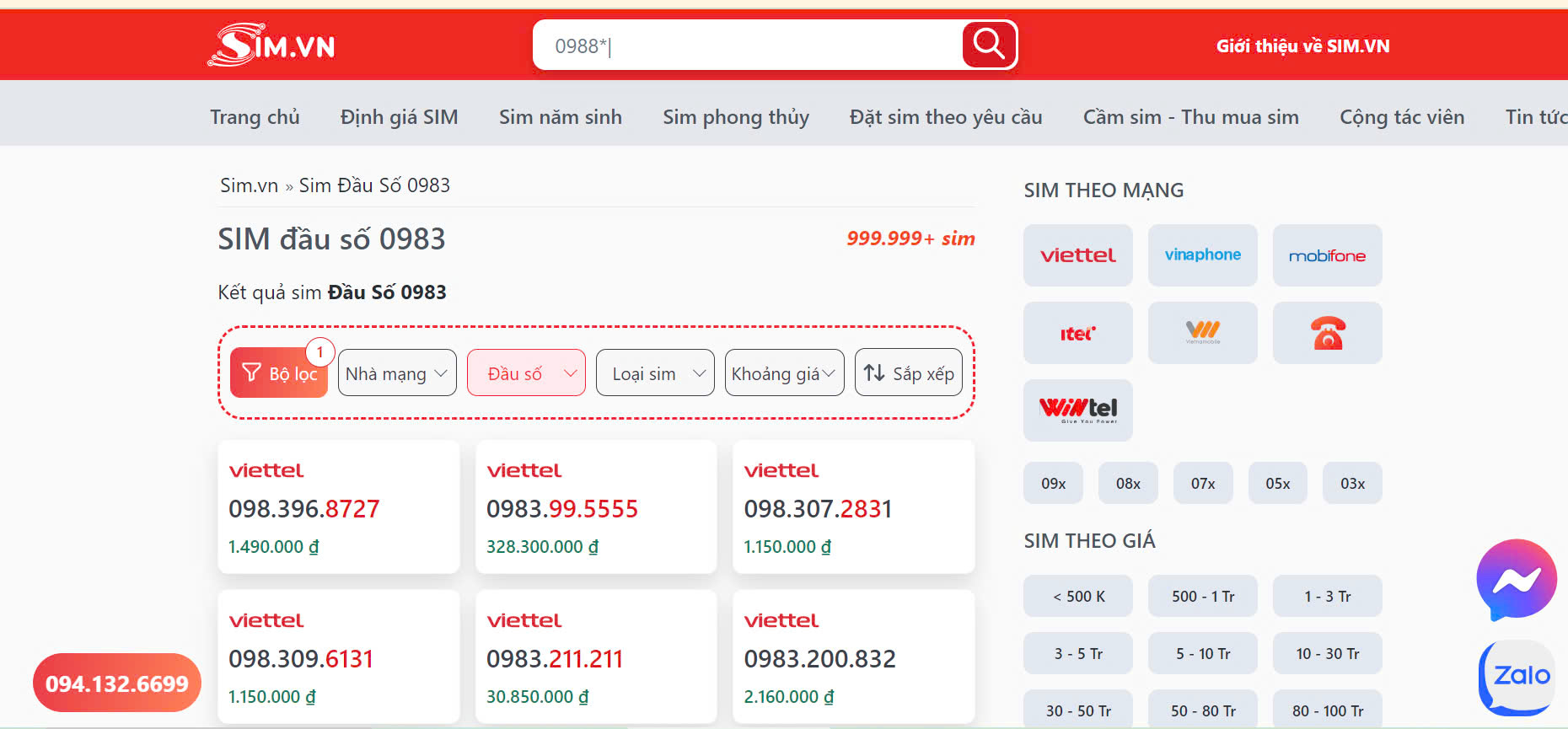Choose price range 80 - 100 Tr
The image size is (1568, 729).
pos(1328,710)
